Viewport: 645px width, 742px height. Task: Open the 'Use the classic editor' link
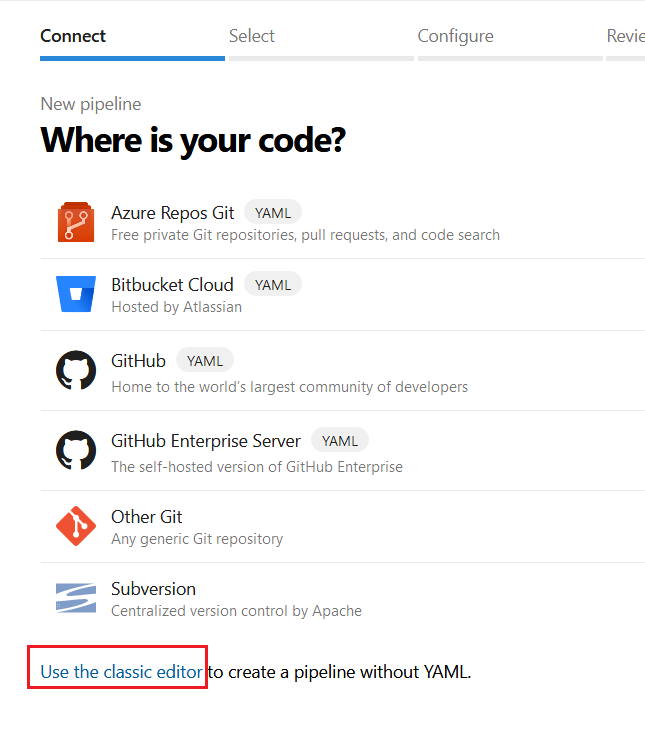click(122, 672)
